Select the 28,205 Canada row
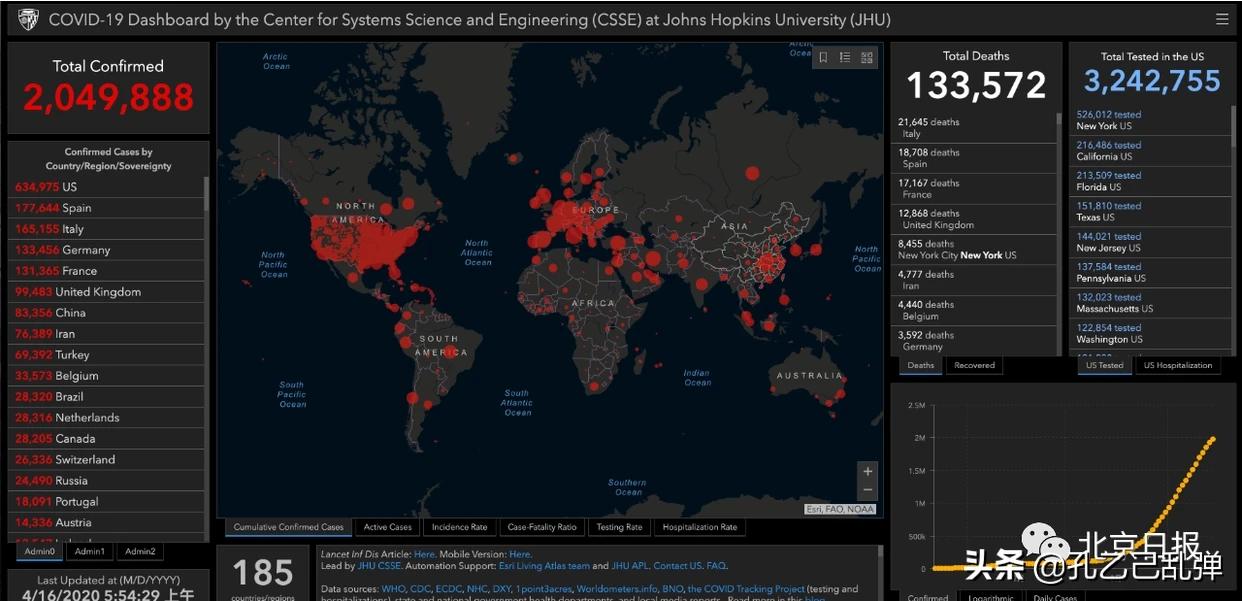 coord(108,439)
